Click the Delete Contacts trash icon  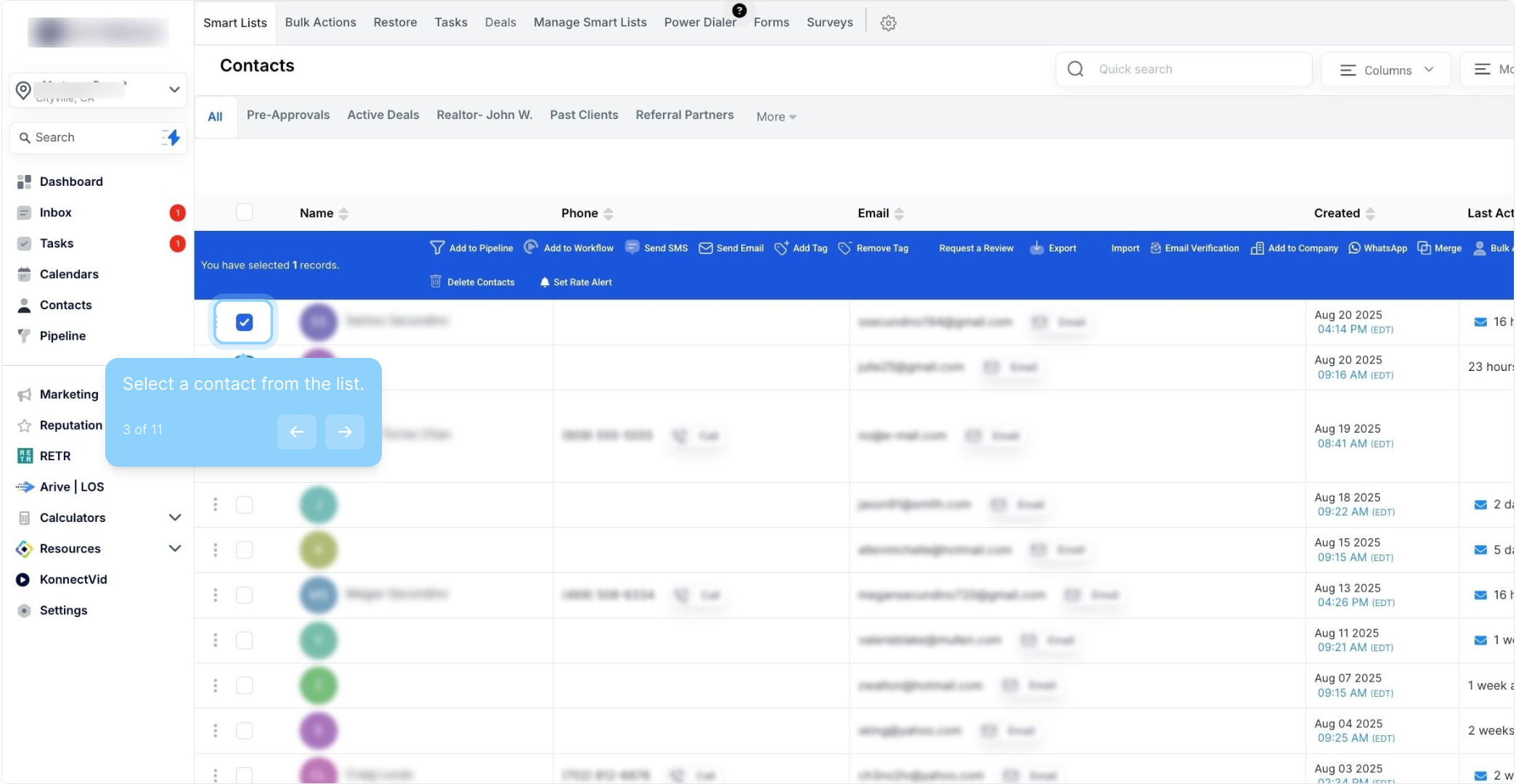[436, 282]
